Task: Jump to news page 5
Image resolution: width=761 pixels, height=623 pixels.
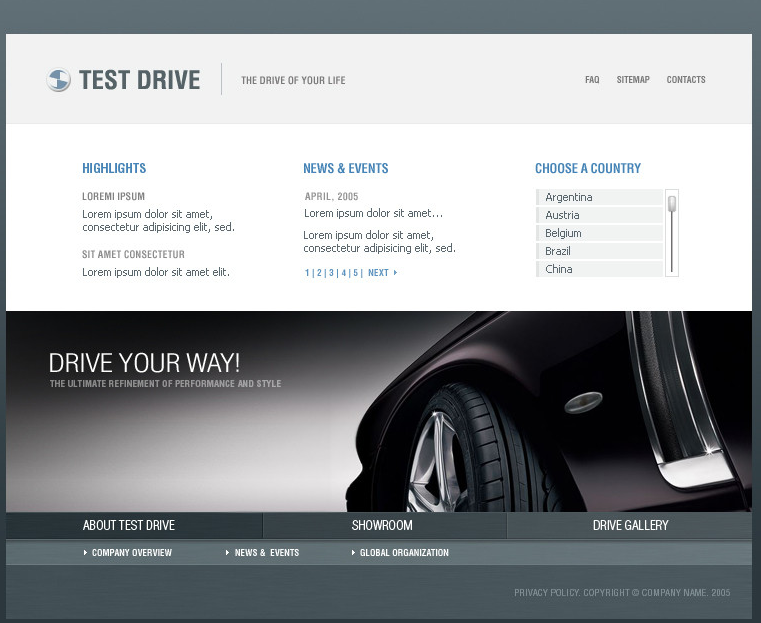Action: [355, 273]
